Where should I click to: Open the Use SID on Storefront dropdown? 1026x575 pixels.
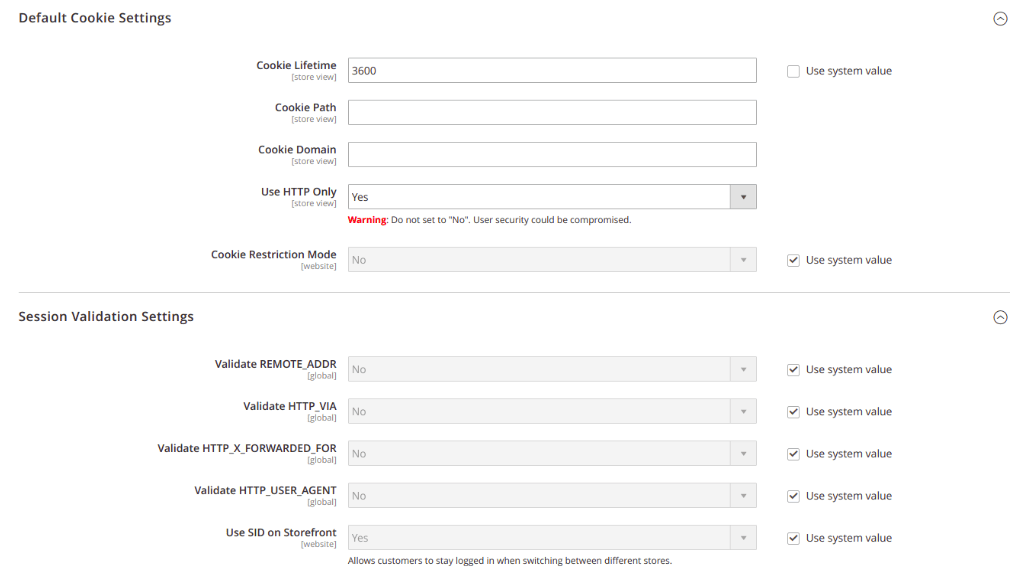point(552,538)
